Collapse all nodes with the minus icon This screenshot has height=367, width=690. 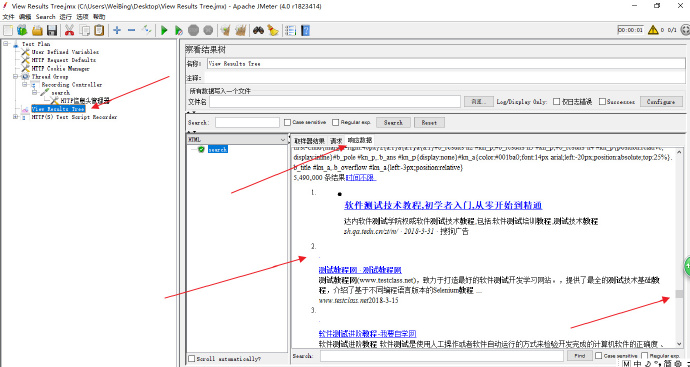[131, 30]
